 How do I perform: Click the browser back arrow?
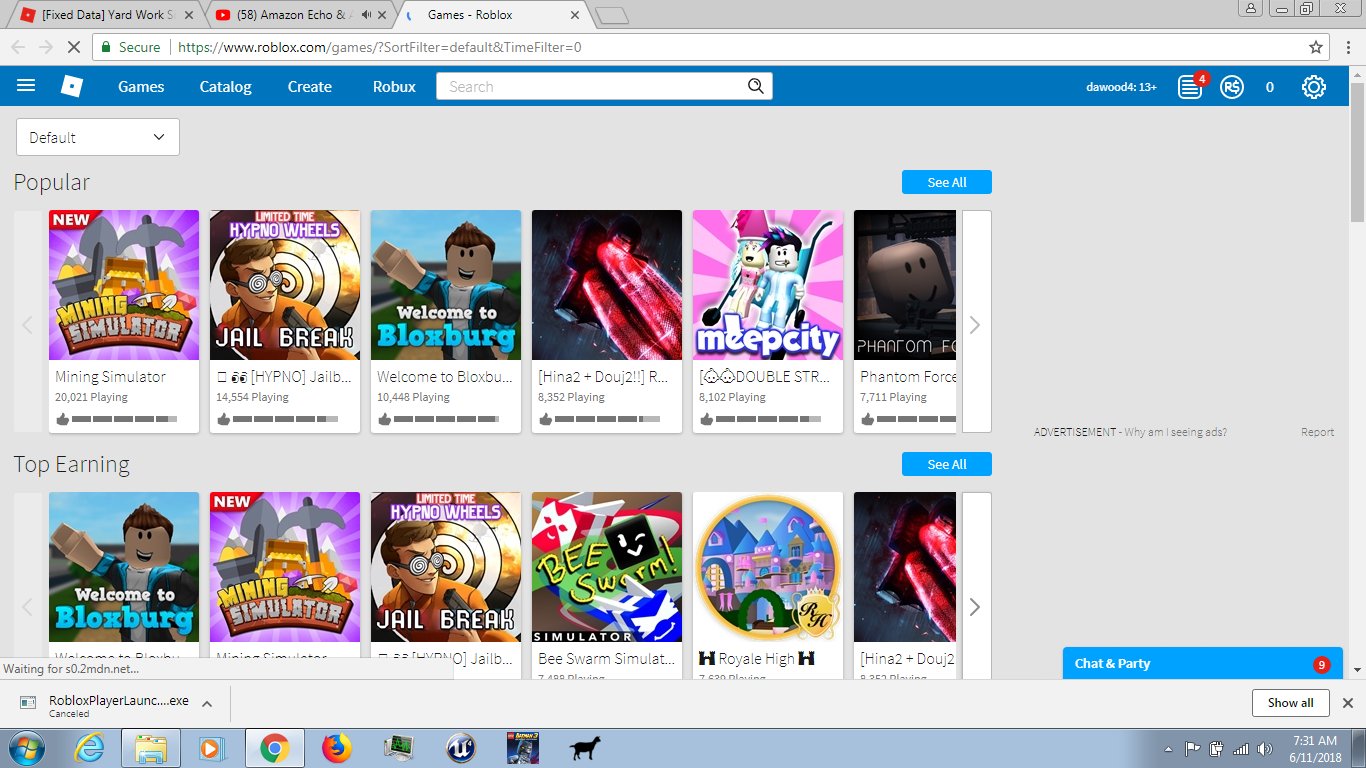[18, 47]
